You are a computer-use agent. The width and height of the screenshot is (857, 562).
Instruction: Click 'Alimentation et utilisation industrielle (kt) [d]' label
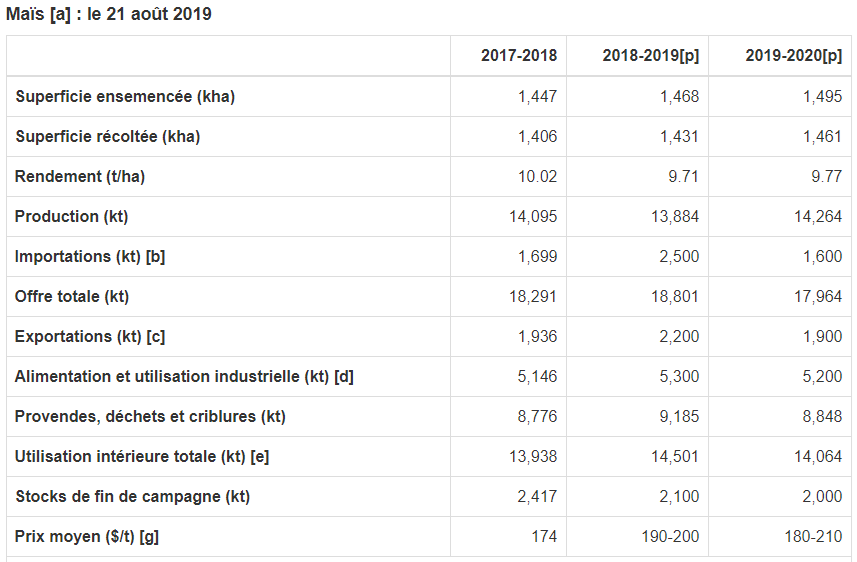(x=184, y=377)
